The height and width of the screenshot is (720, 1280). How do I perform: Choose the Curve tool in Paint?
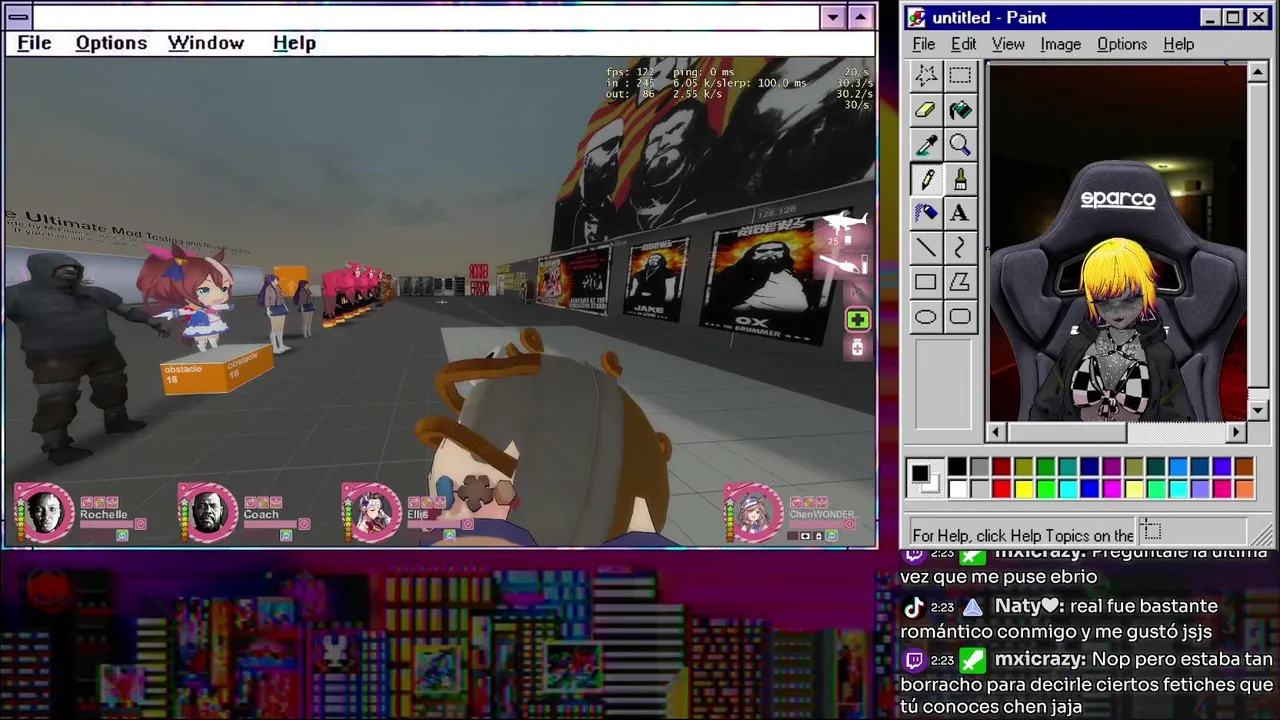pyautogui.click(x=960, y=247)
